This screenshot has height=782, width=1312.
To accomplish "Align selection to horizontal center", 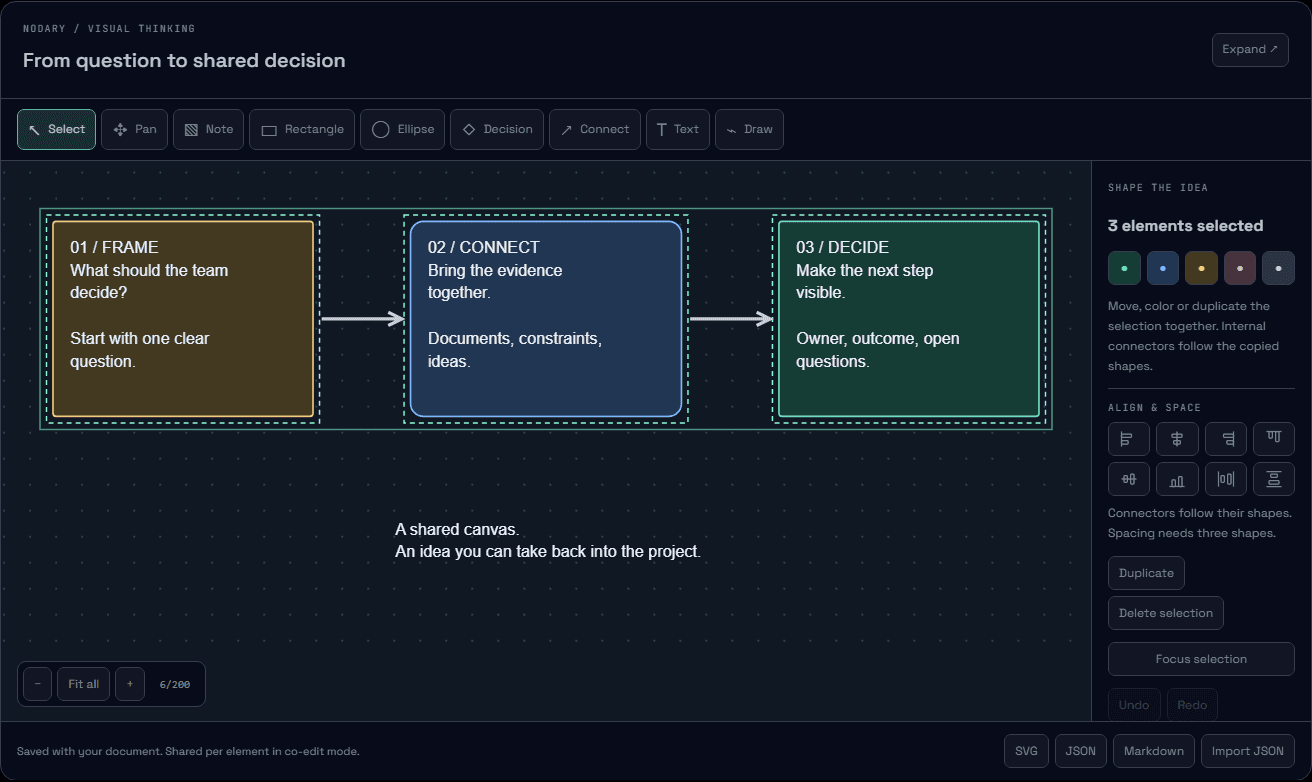I will (x=1177, y=439).
